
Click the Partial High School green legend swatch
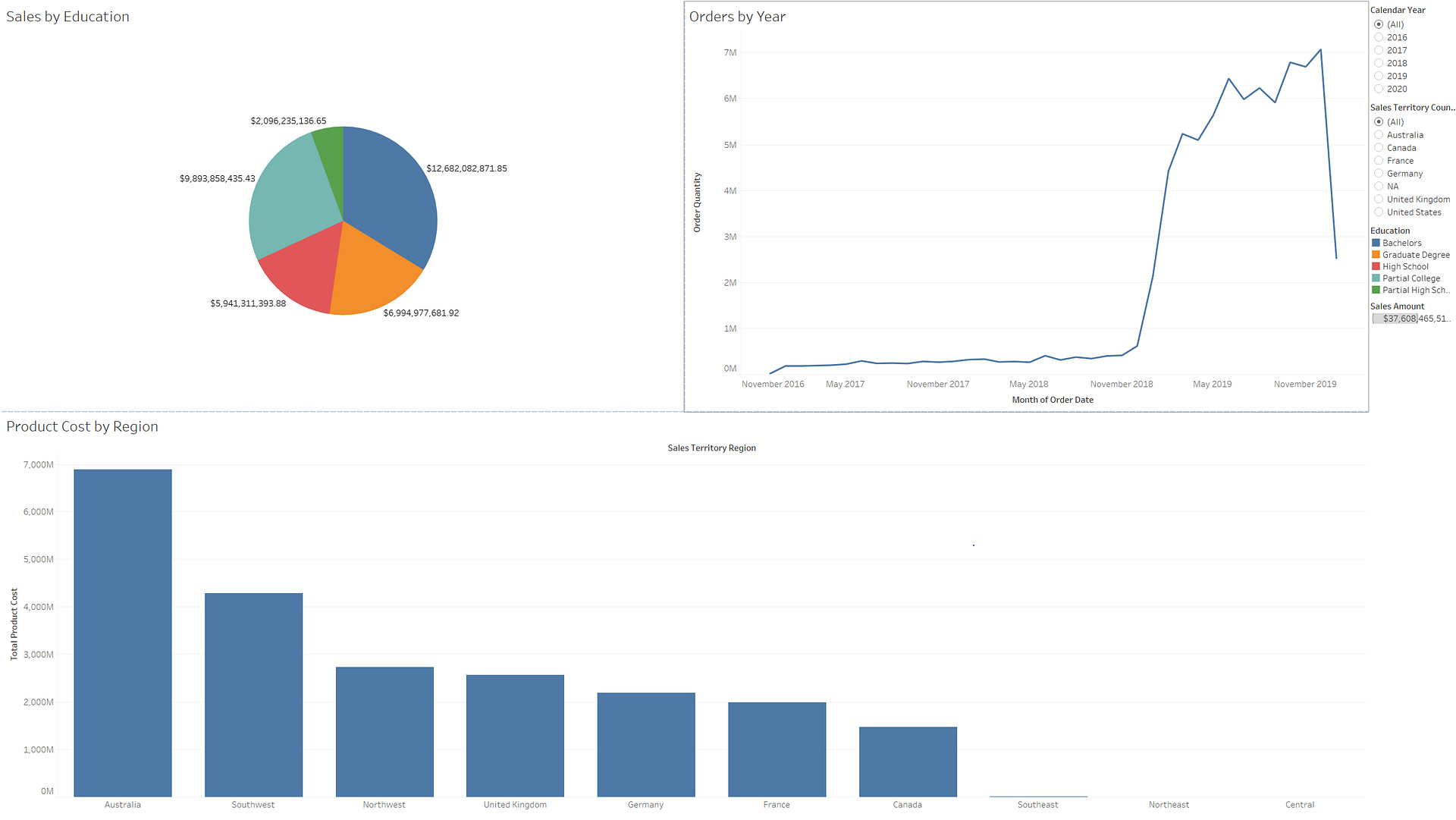click(x=1376, y=290)
